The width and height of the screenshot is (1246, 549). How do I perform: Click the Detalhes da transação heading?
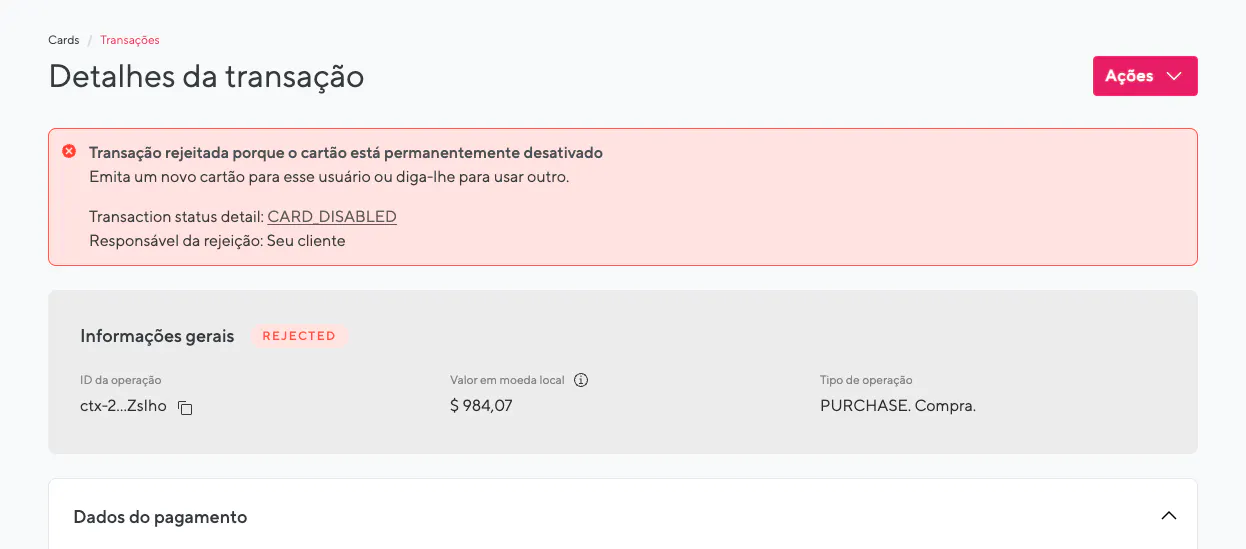point(206,76)
